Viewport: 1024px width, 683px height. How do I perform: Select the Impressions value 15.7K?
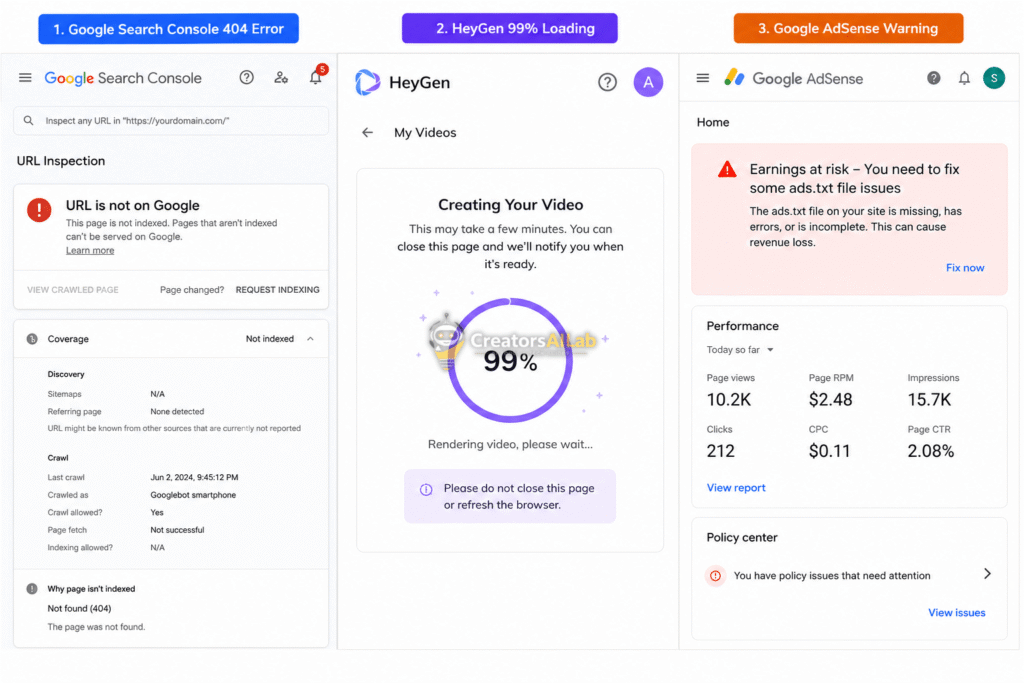tap(929, 400)
